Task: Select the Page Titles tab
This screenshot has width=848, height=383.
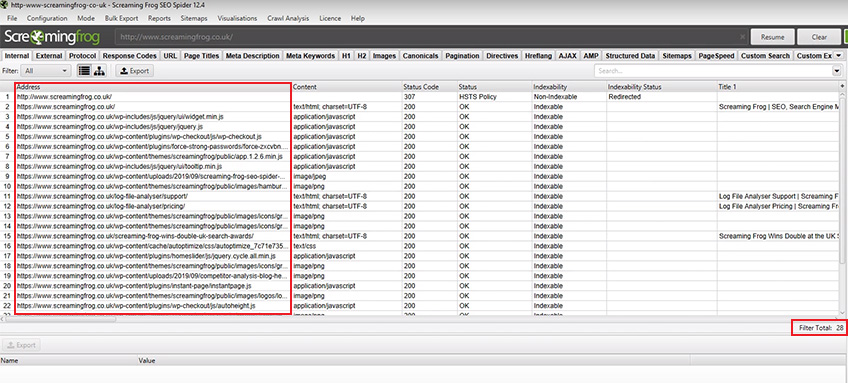Action: [x=201, y=56]
